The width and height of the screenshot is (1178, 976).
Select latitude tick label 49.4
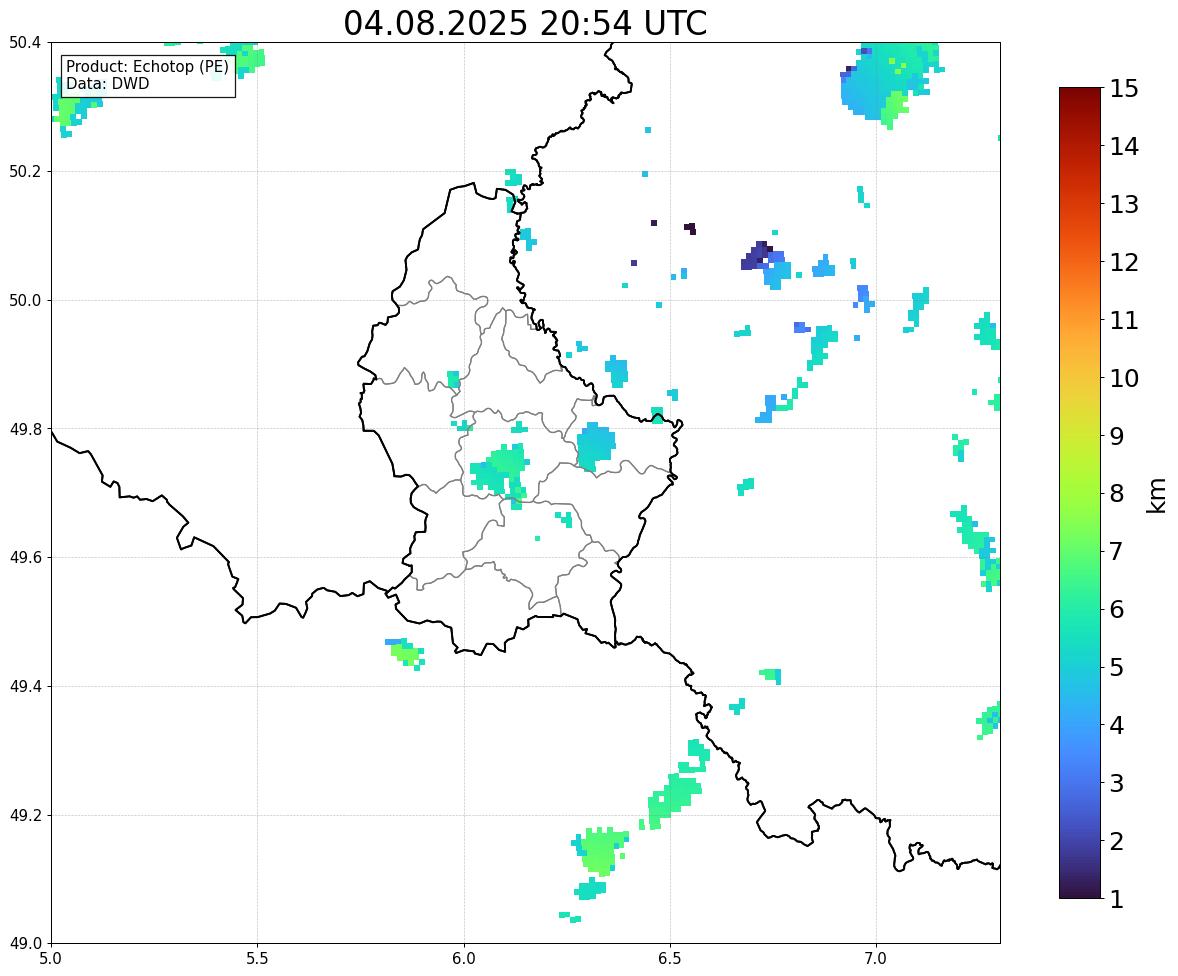pos(25,687)
